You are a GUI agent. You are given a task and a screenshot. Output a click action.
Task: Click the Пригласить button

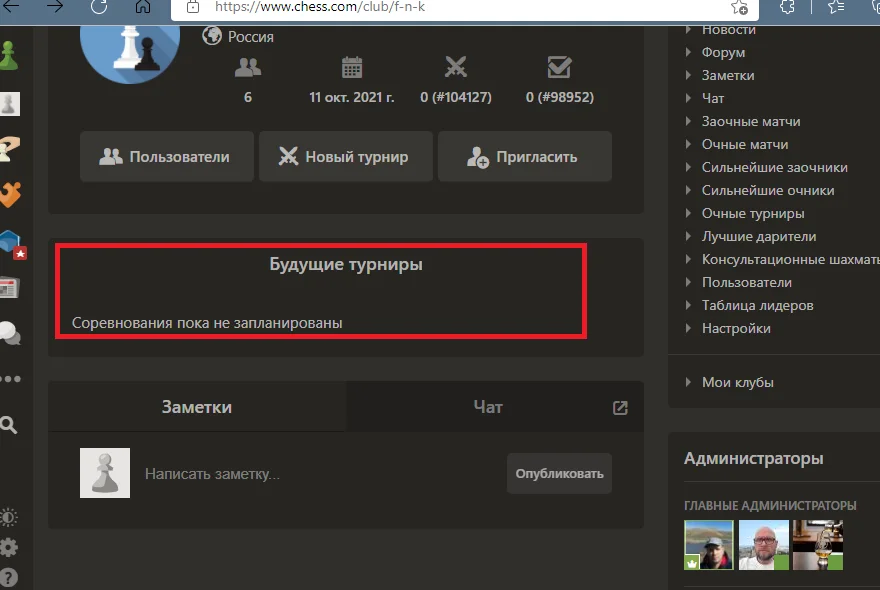tap(525, 156)
